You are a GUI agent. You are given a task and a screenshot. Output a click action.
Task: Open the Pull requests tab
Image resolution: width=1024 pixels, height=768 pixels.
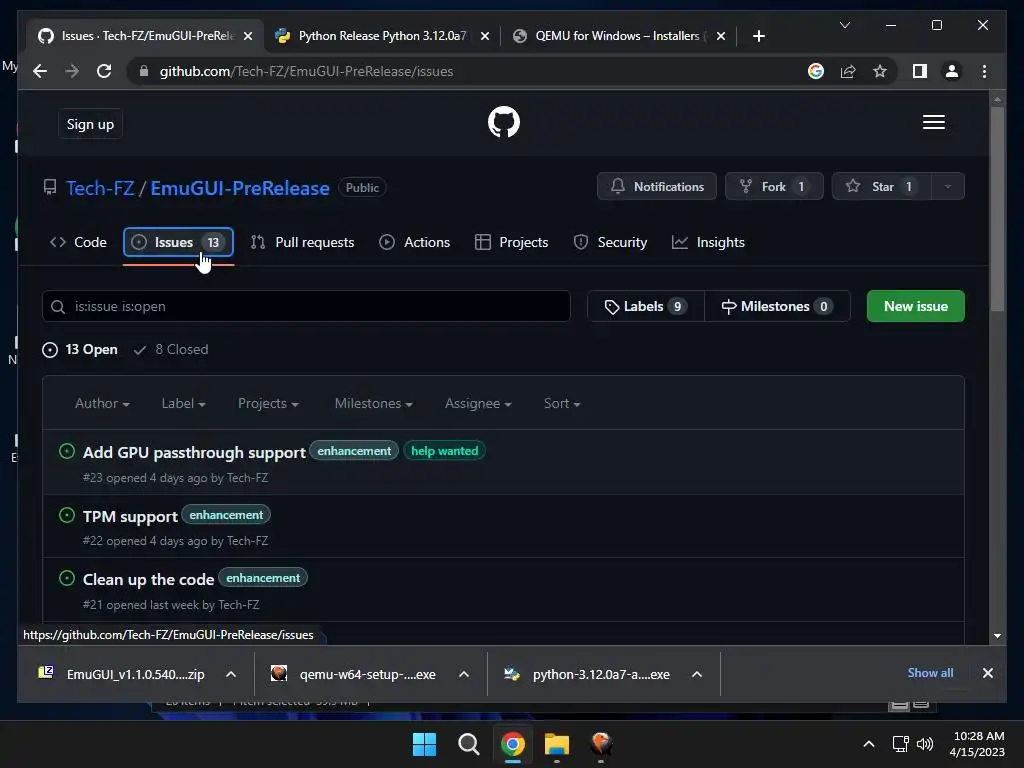coord(302,242)
